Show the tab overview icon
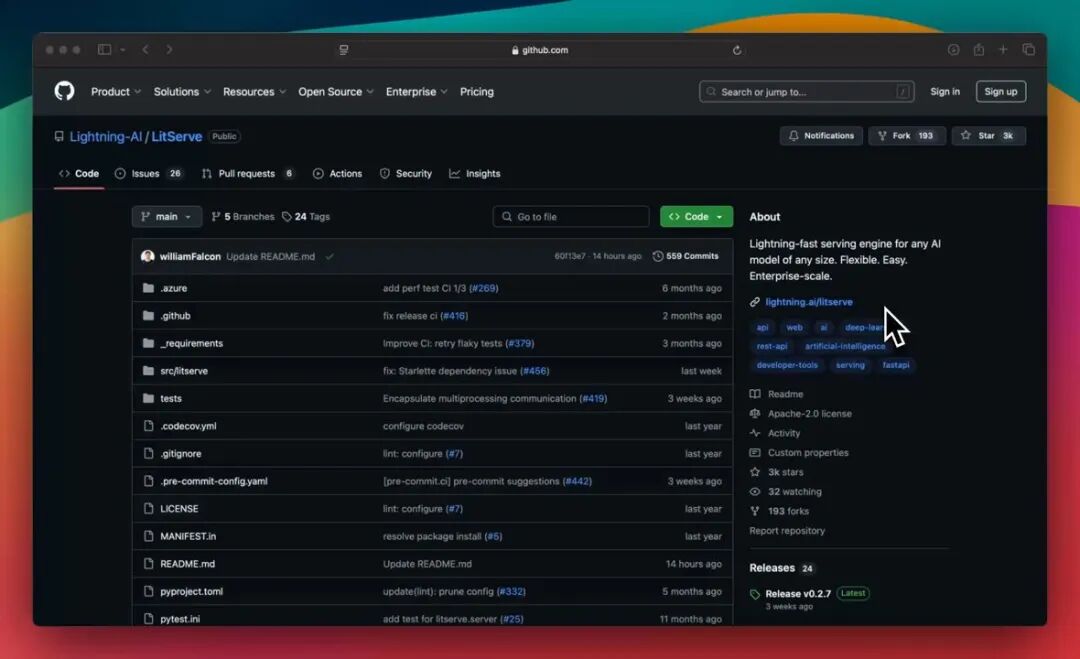 [1028, 50]
